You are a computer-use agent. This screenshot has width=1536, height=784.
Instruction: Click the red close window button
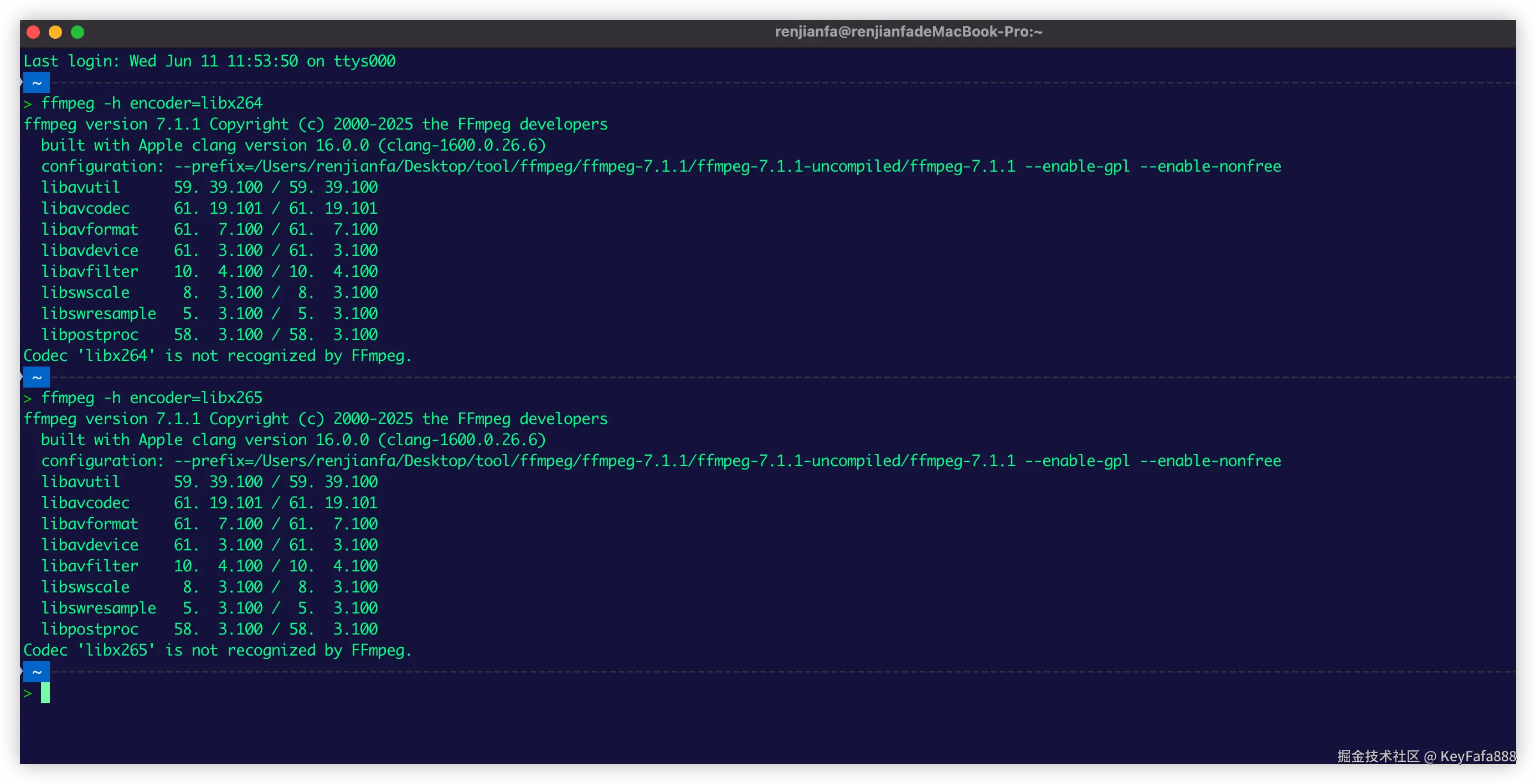tap(33, 32)
